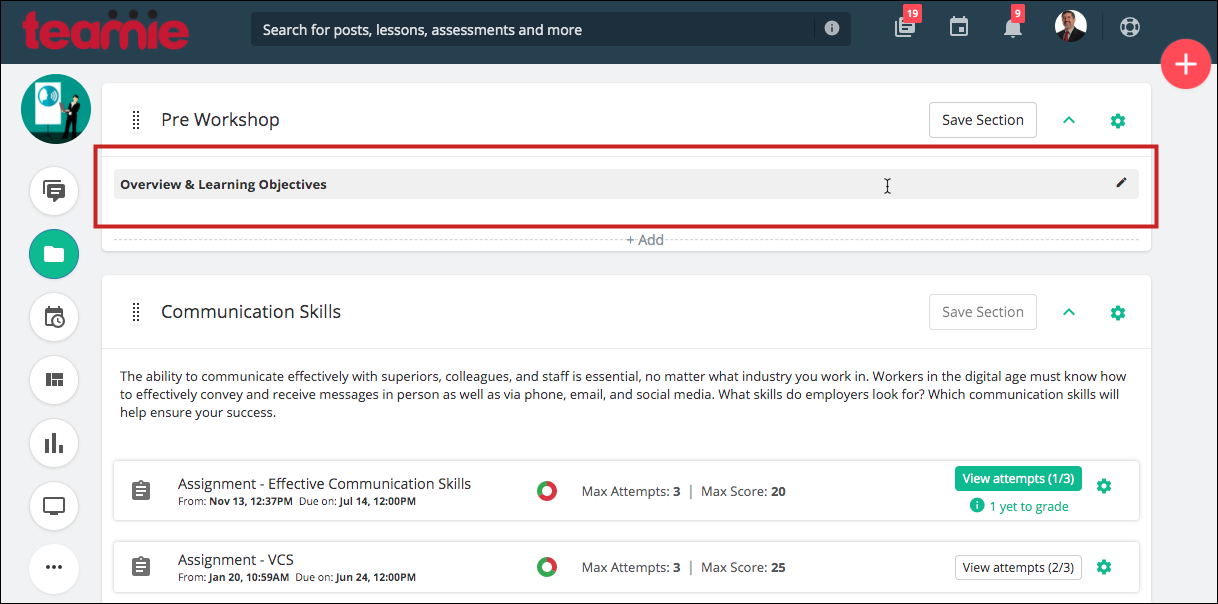This screenshot has width=1218, height=604.
Task: Open Assignment - Effective Communication Skills title
Action: (x=324, y=484)
